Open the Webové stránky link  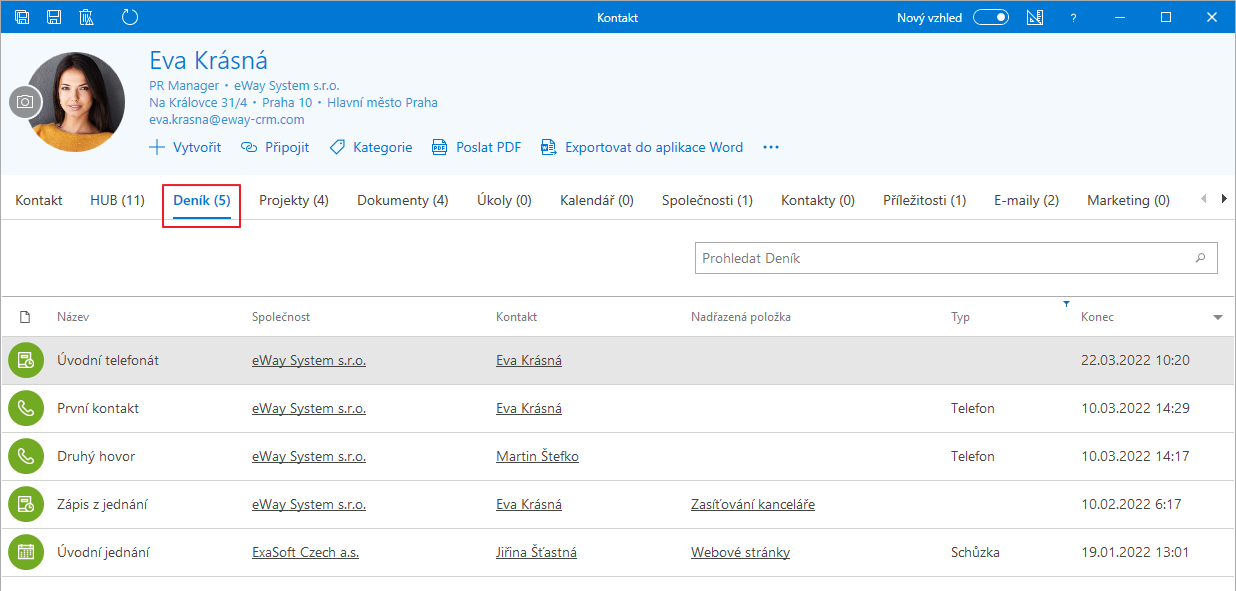tap(740, 552)
